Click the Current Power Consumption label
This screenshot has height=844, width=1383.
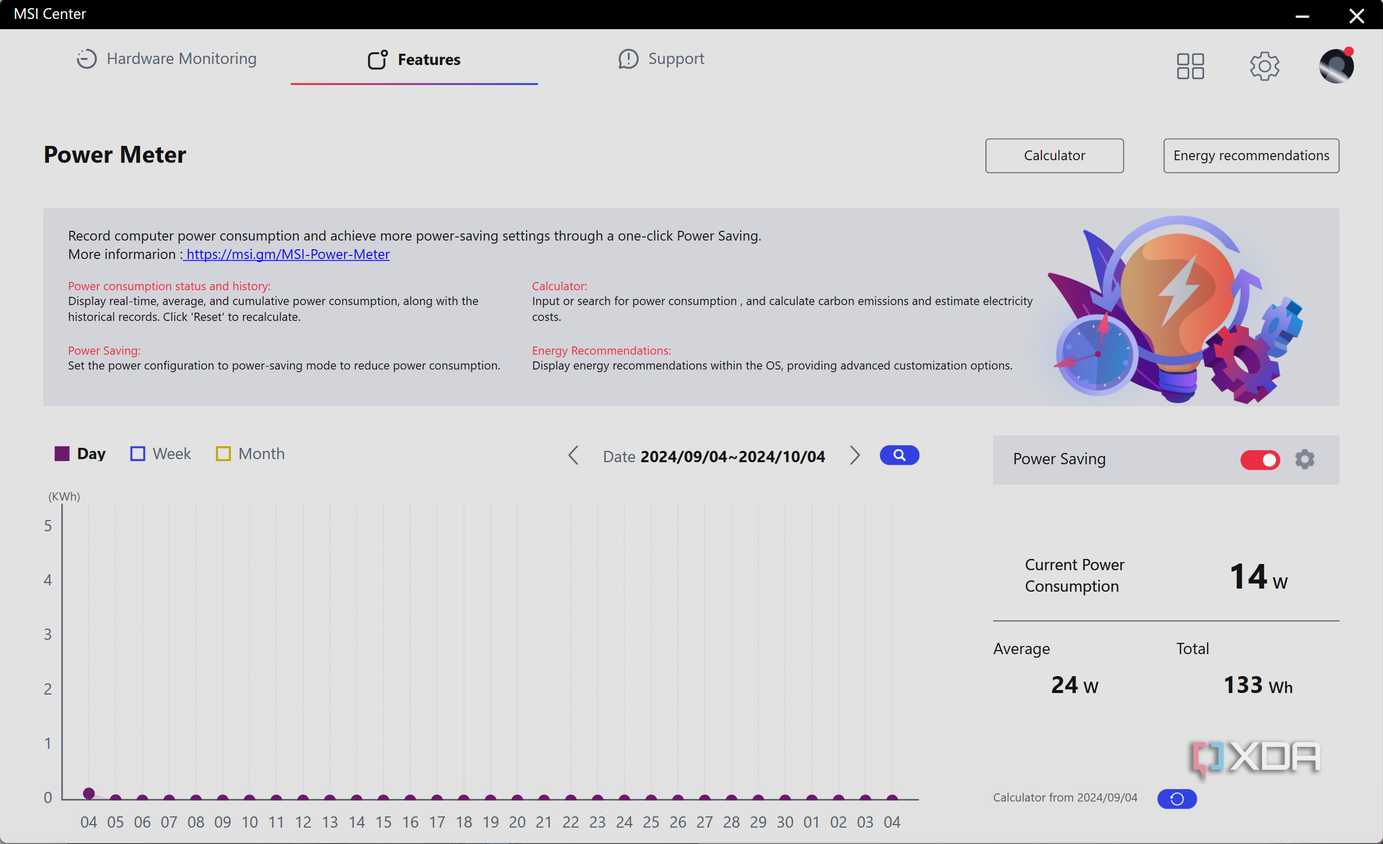[1074, 575]
